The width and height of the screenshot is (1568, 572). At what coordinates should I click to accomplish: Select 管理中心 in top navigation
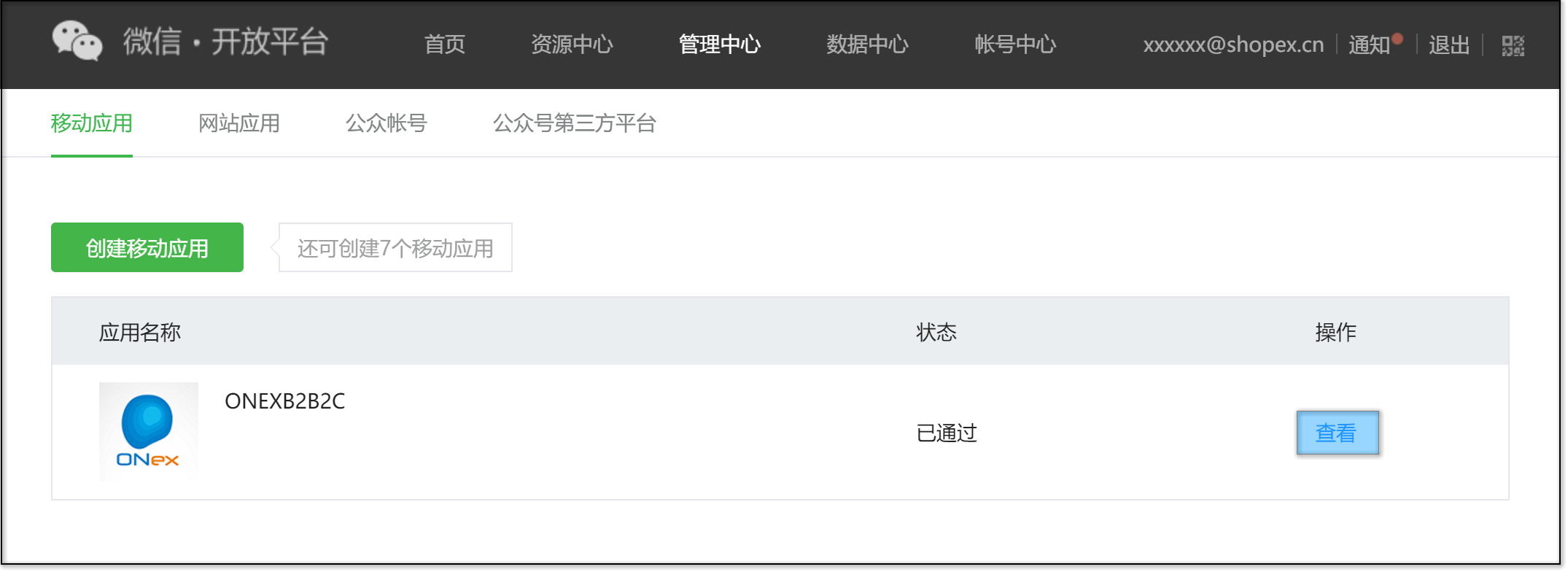coord(720,45)
